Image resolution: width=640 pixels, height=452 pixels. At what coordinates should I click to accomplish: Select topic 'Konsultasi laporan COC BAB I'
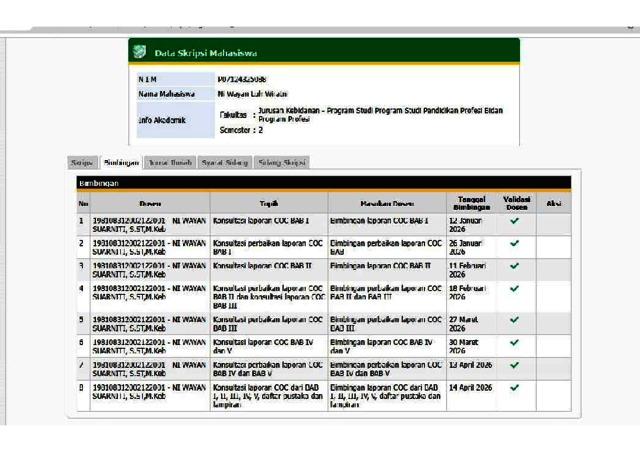tap(261, 221)
